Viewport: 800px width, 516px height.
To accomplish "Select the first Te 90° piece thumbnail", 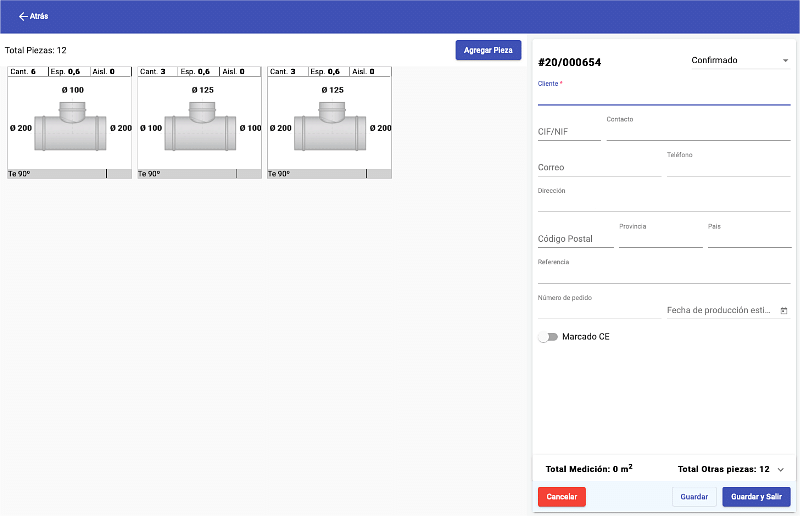I will coord(69,123).
